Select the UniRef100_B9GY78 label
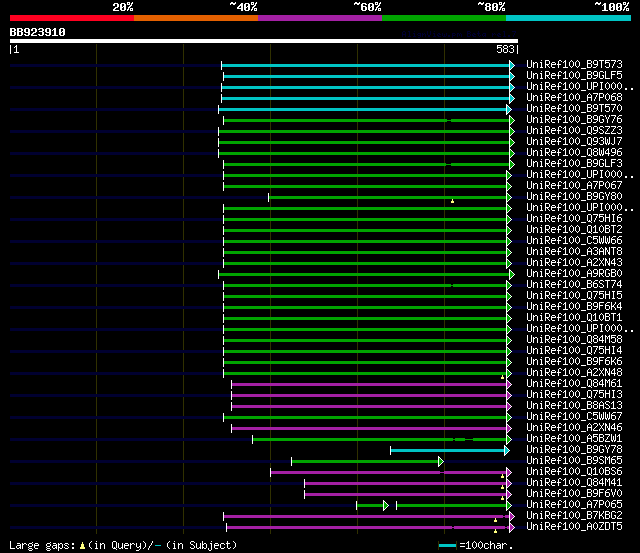This screenshot has height=553, width=640. (574, 450)
